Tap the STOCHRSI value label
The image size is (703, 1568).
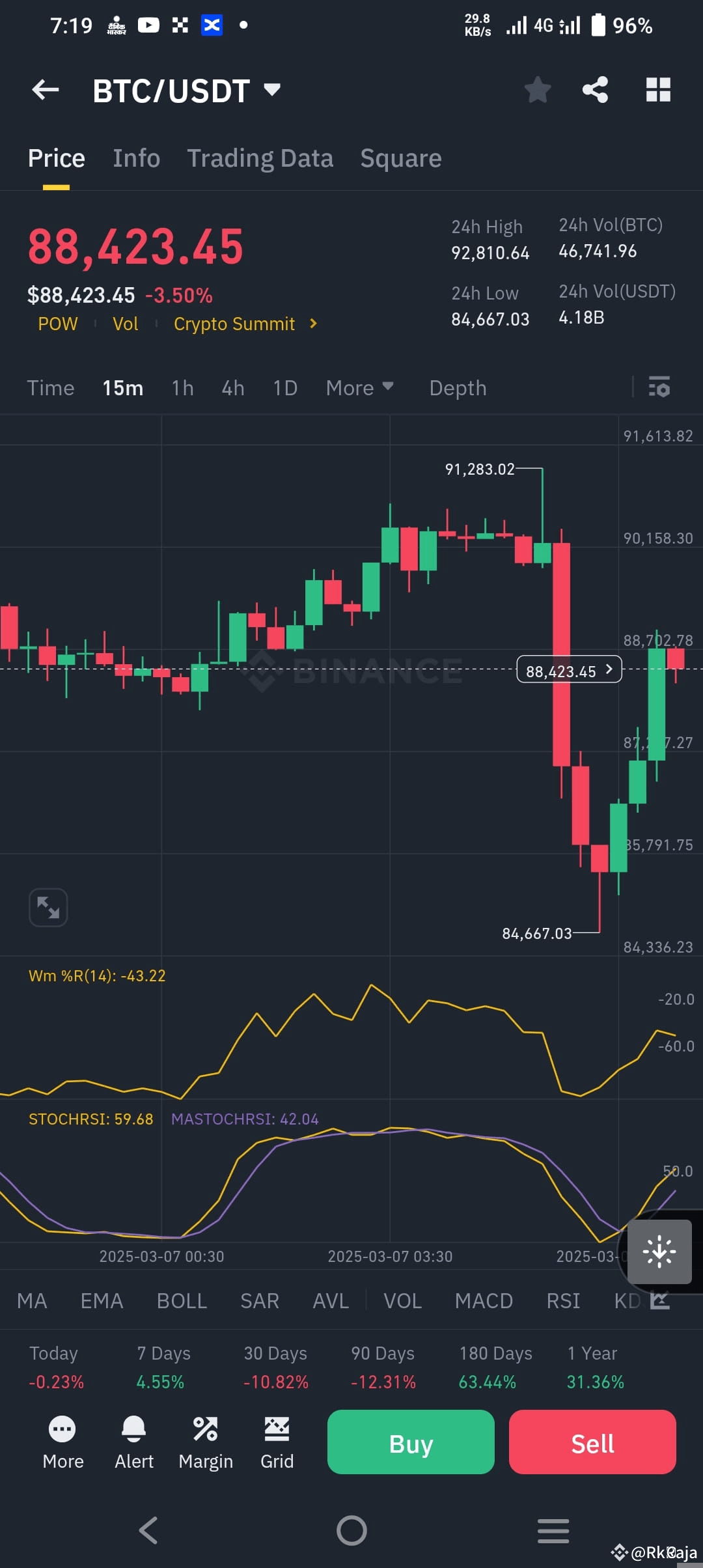90,1119
